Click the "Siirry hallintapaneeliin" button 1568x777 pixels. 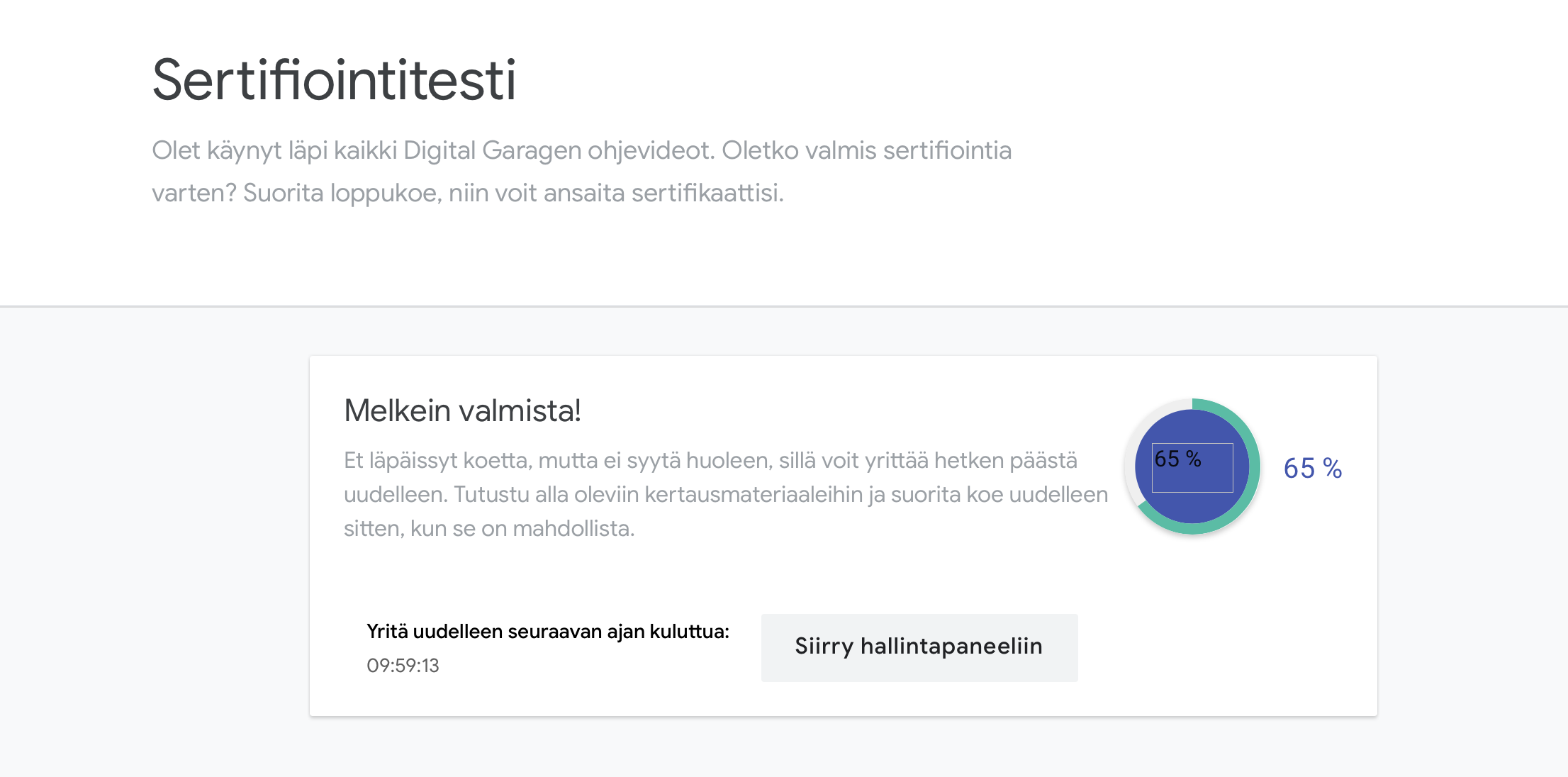tap(919, 647)
